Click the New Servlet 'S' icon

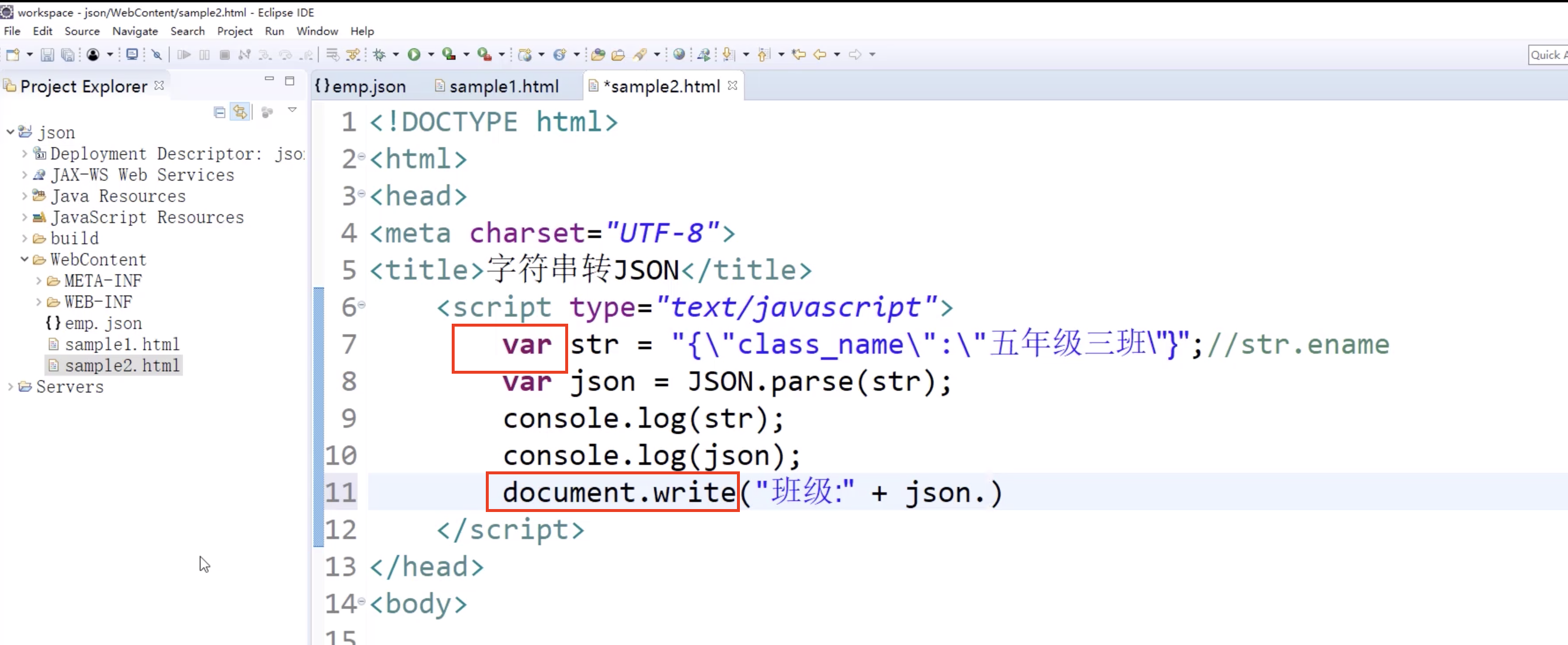pos(560,55)
